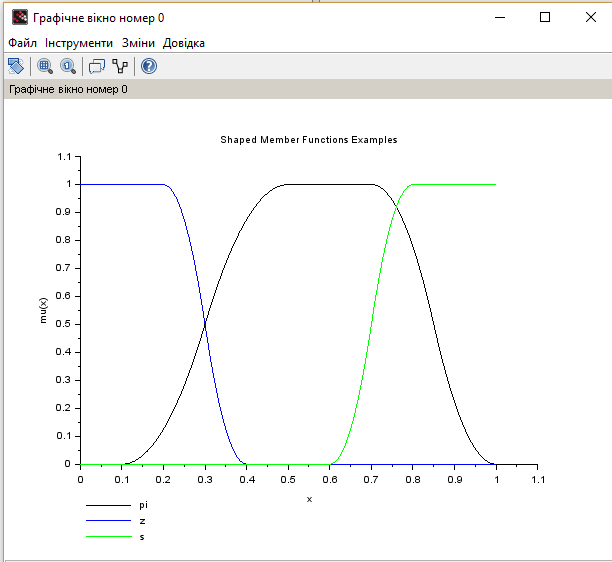Screen dimensions: 612x562
Task: Select the Rotate plot tool icon
Action: [16, 66]
